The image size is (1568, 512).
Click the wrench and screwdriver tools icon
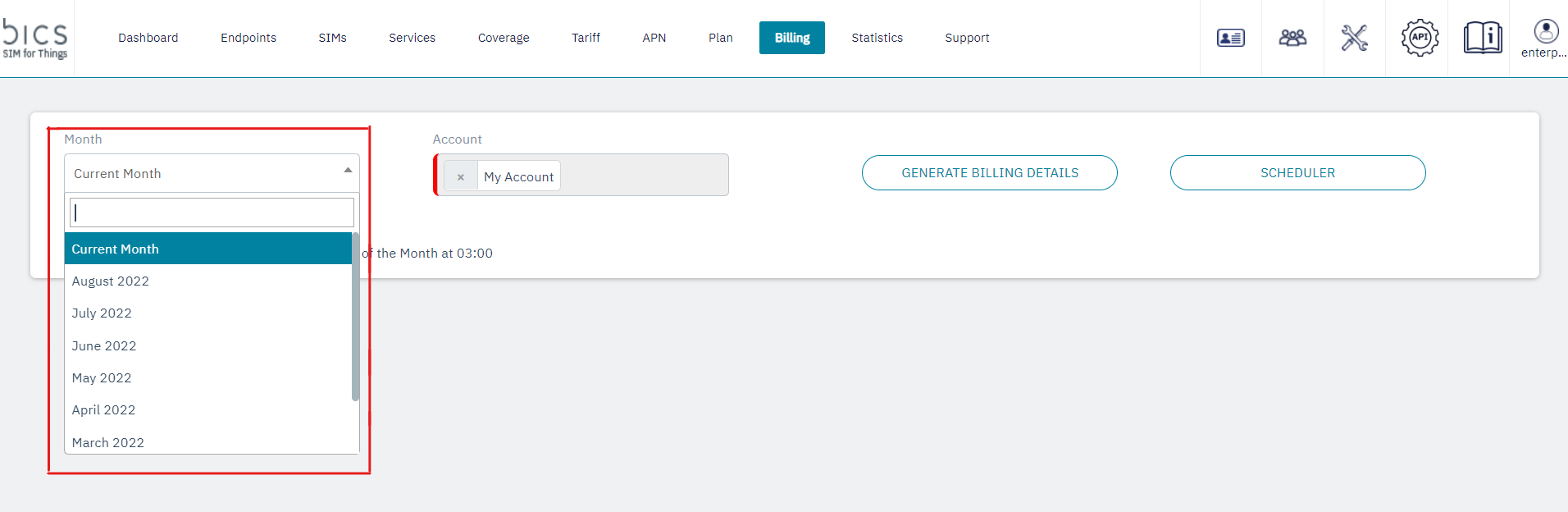tap(1354, 38)
